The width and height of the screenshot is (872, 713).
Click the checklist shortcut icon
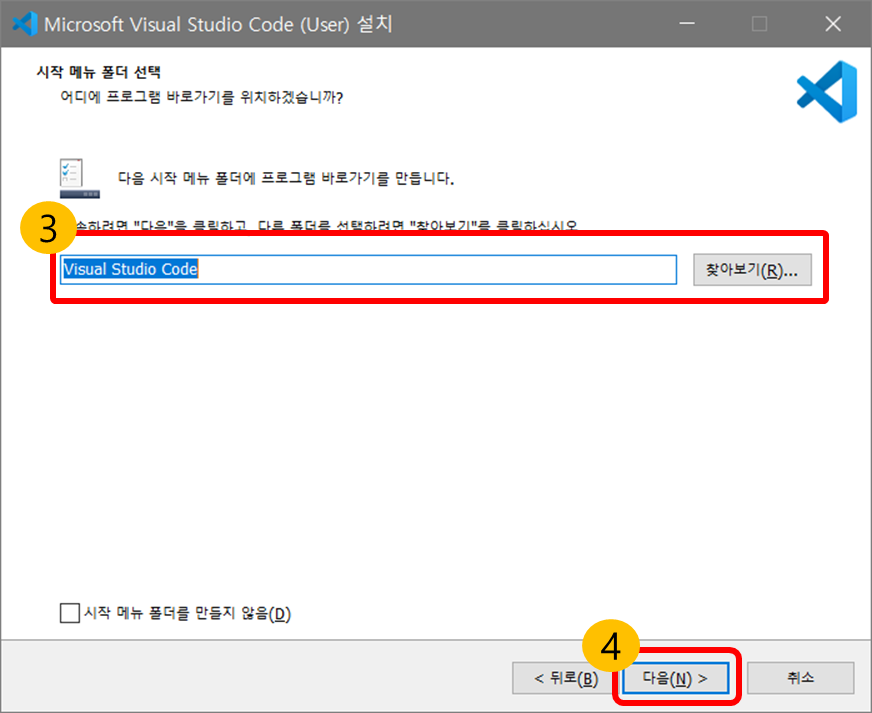coord(80,178)
